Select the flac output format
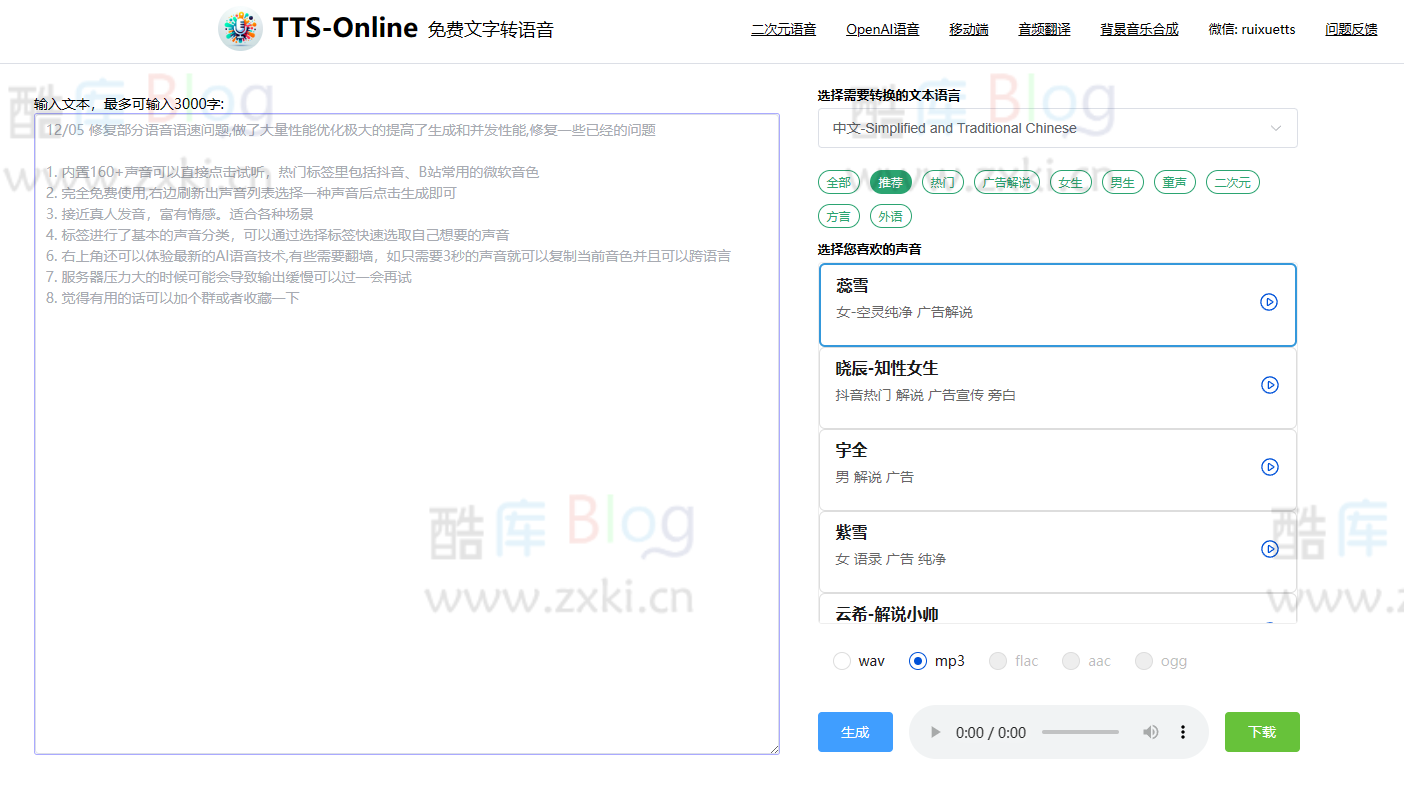This screenshot has height=791, width=1404. point(997,661)
